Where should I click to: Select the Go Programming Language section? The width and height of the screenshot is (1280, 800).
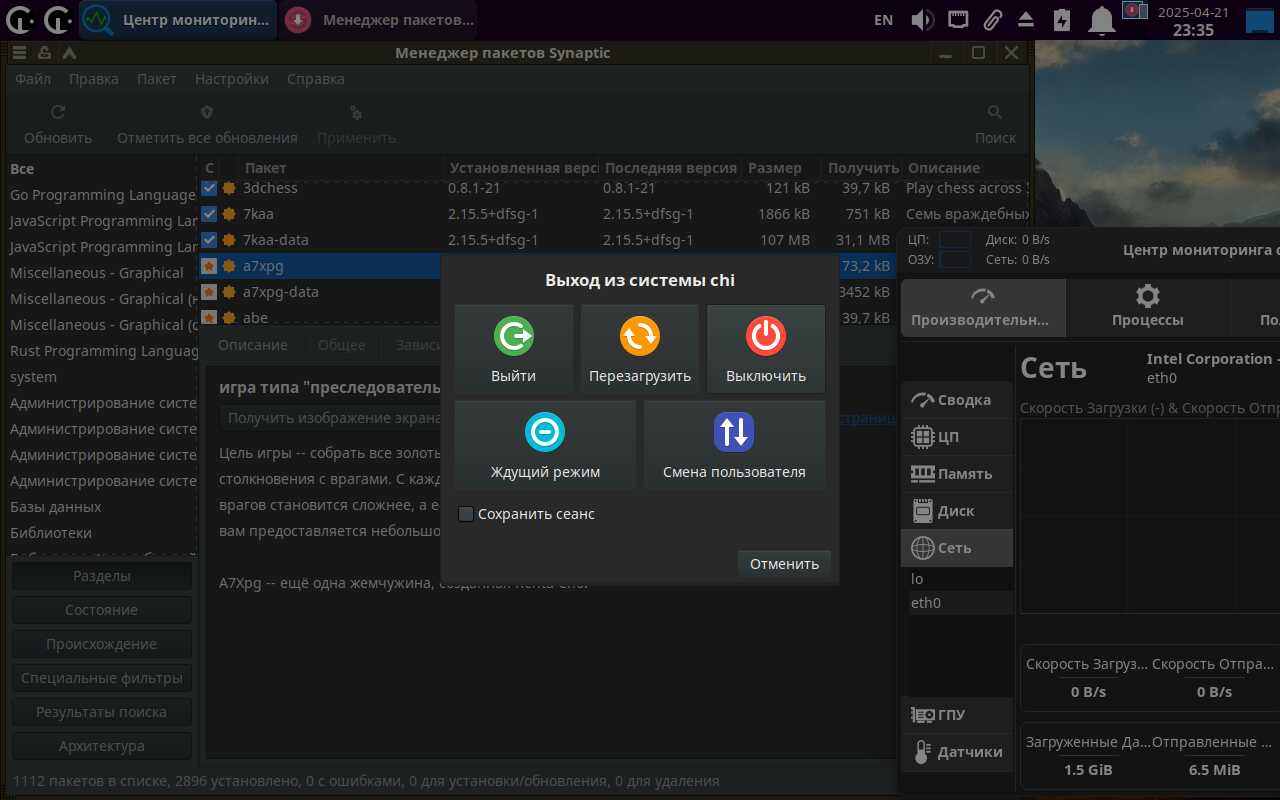click(x=102, y=195)
